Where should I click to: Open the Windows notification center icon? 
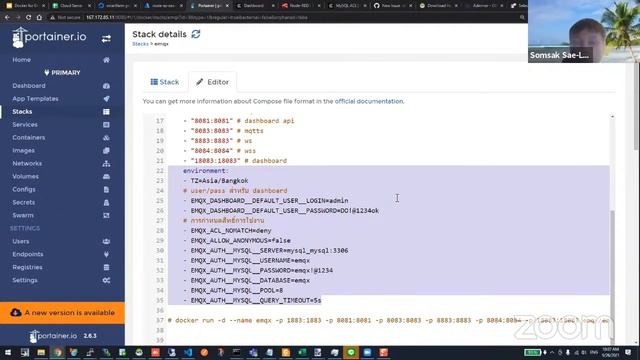[x=628, y=352]
